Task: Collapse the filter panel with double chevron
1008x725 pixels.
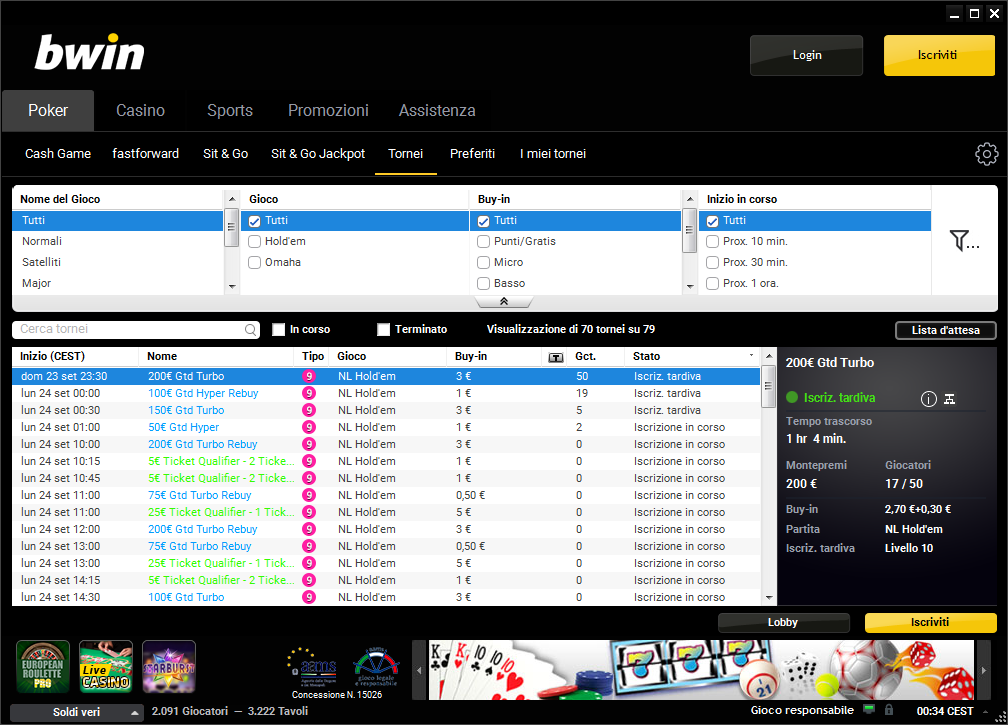Action: tap(504, 301)
